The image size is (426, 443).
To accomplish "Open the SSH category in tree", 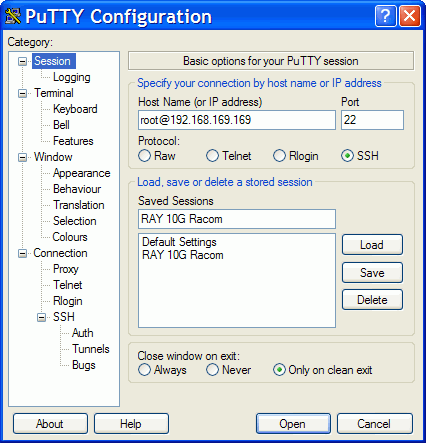I will 64,317.
